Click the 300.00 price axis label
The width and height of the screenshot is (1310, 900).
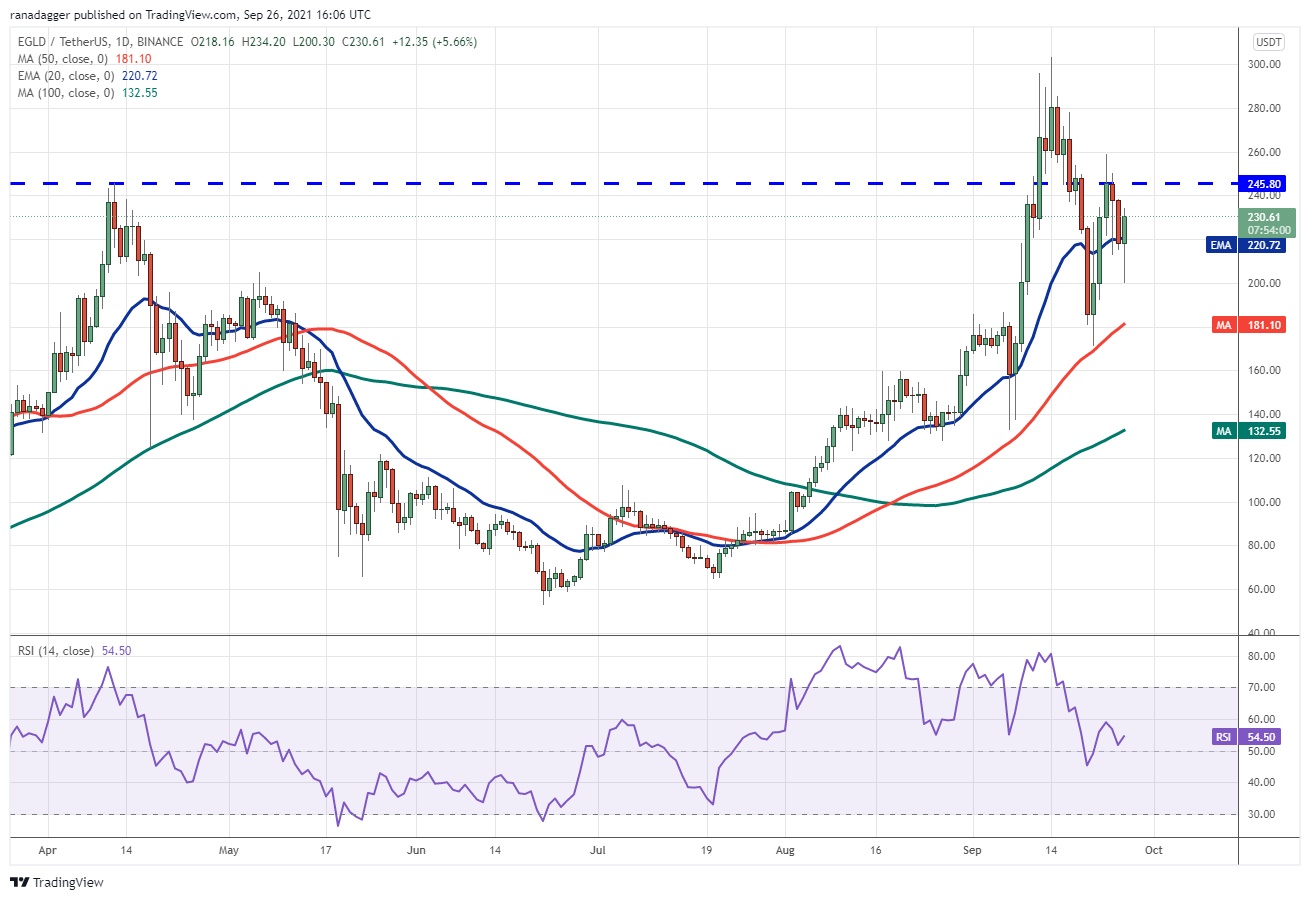(x=1265, y=64)
